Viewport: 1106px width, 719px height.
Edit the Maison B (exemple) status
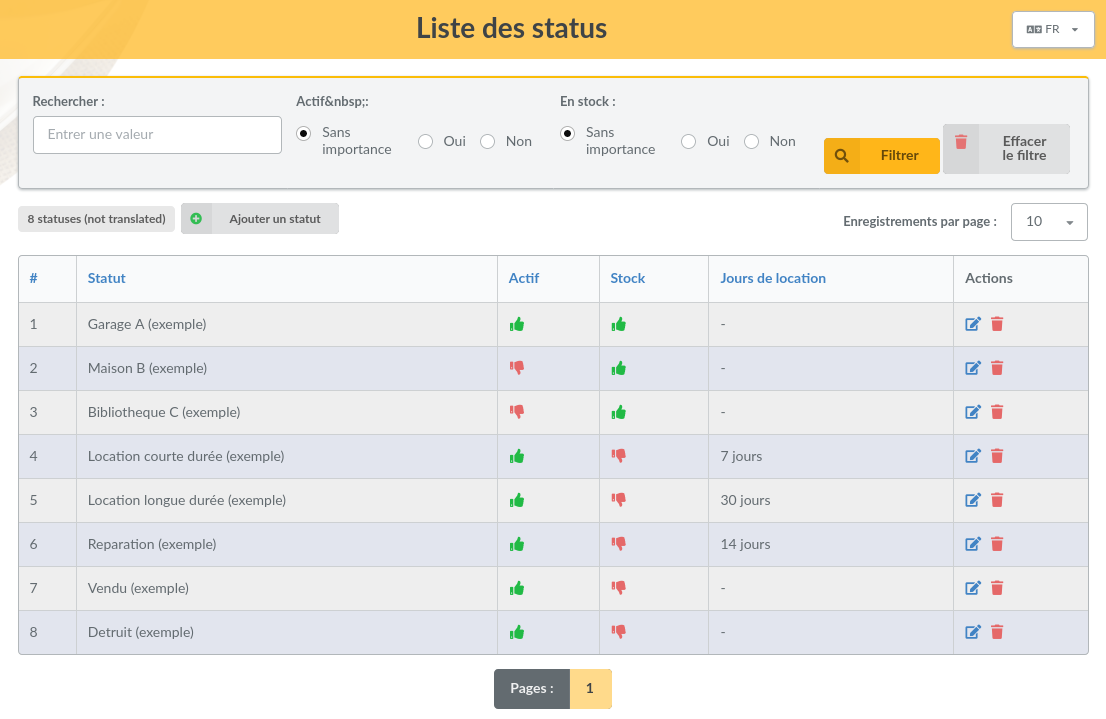[x=973, y=368]
